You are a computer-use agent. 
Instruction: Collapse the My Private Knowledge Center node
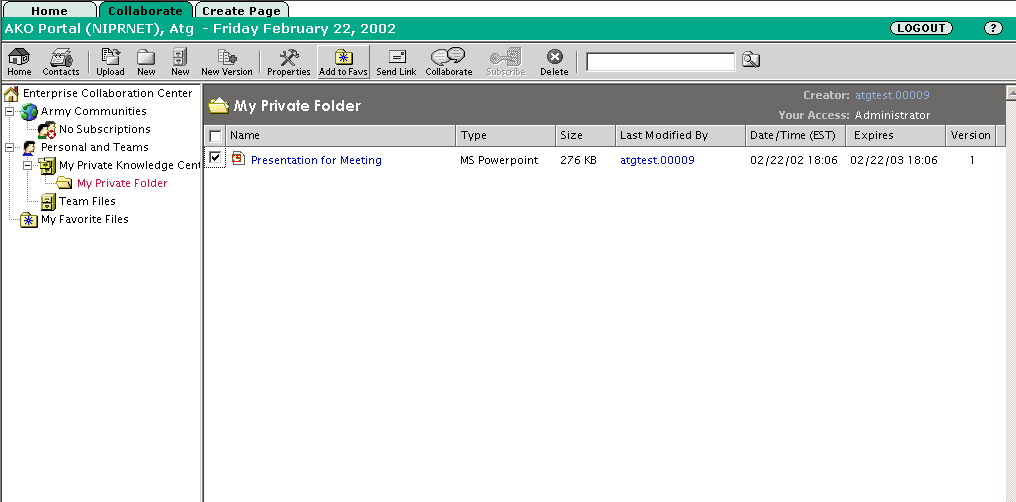(x=29, y=166)
